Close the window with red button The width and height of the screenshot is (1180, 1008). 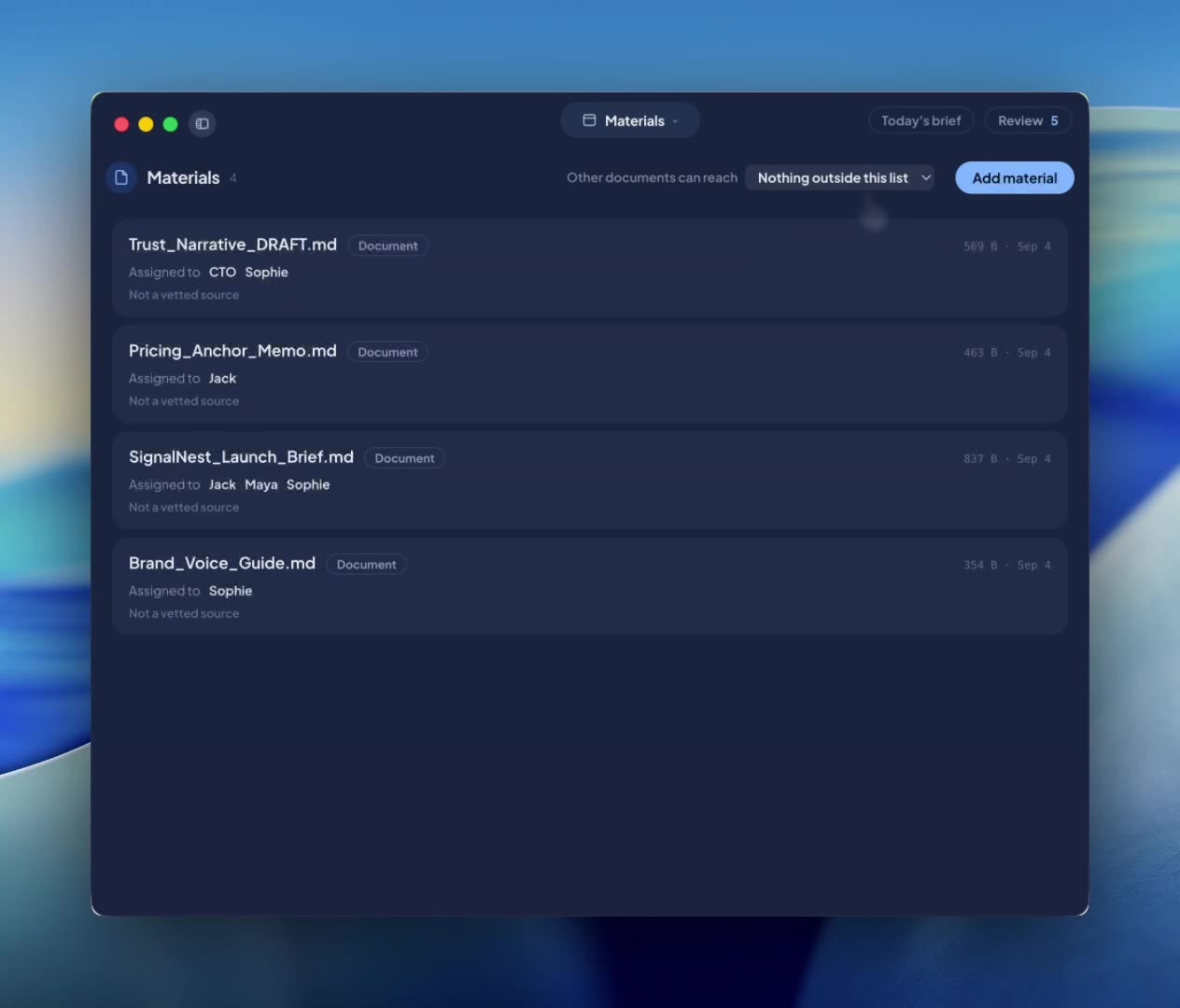point(121,124)
